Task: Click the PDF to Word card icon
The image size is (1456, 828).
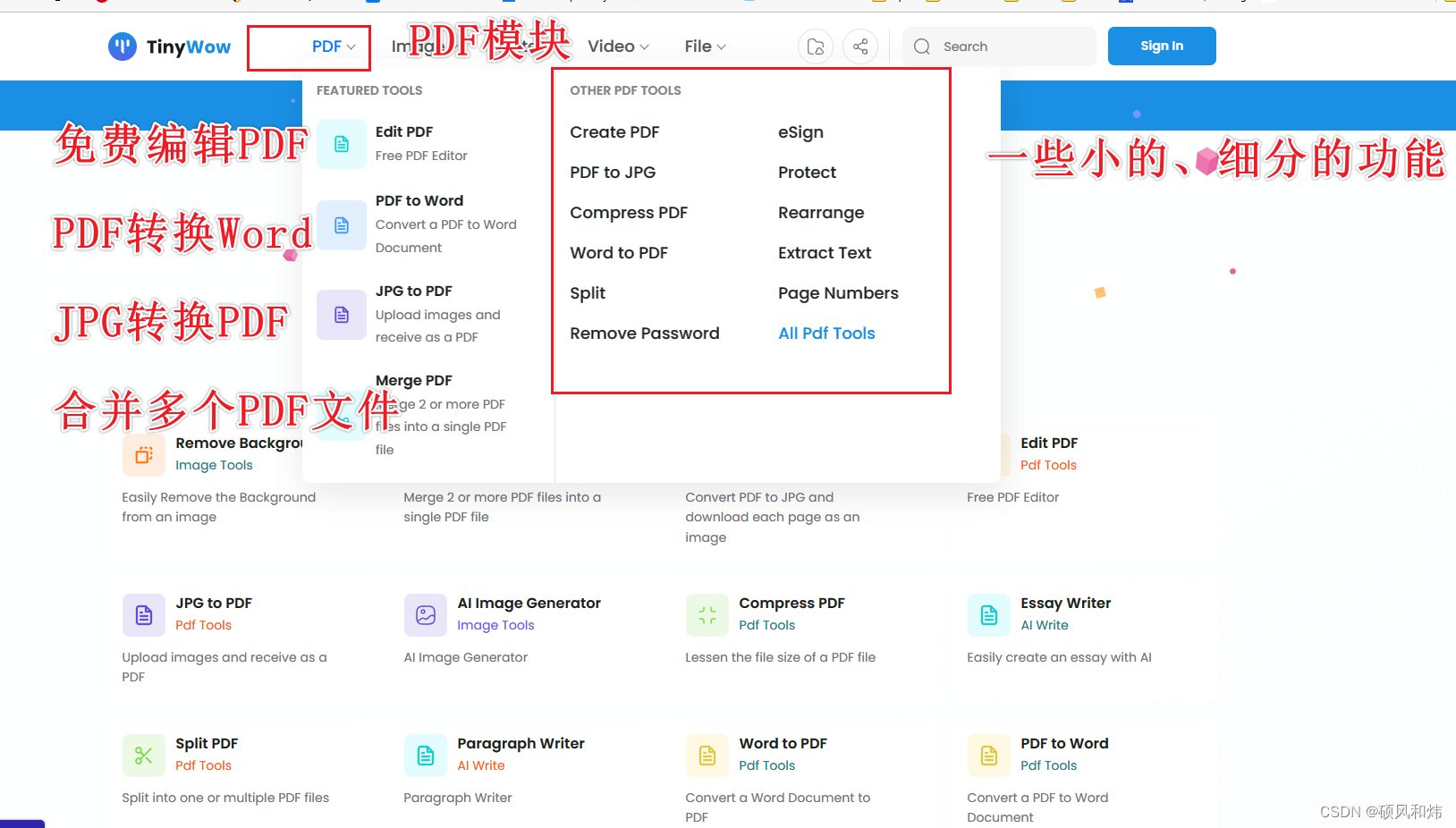Action: click(989, 756)
